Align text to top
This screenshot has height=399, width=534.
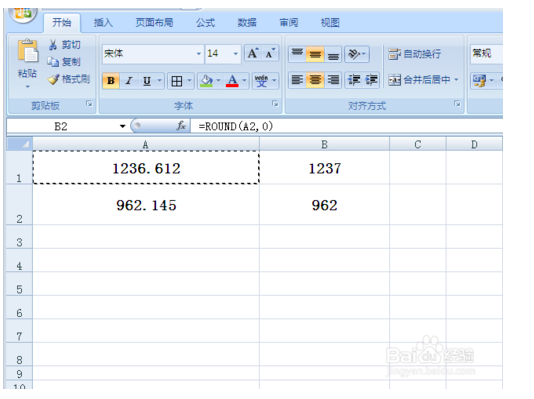click(x=297, y=54)
